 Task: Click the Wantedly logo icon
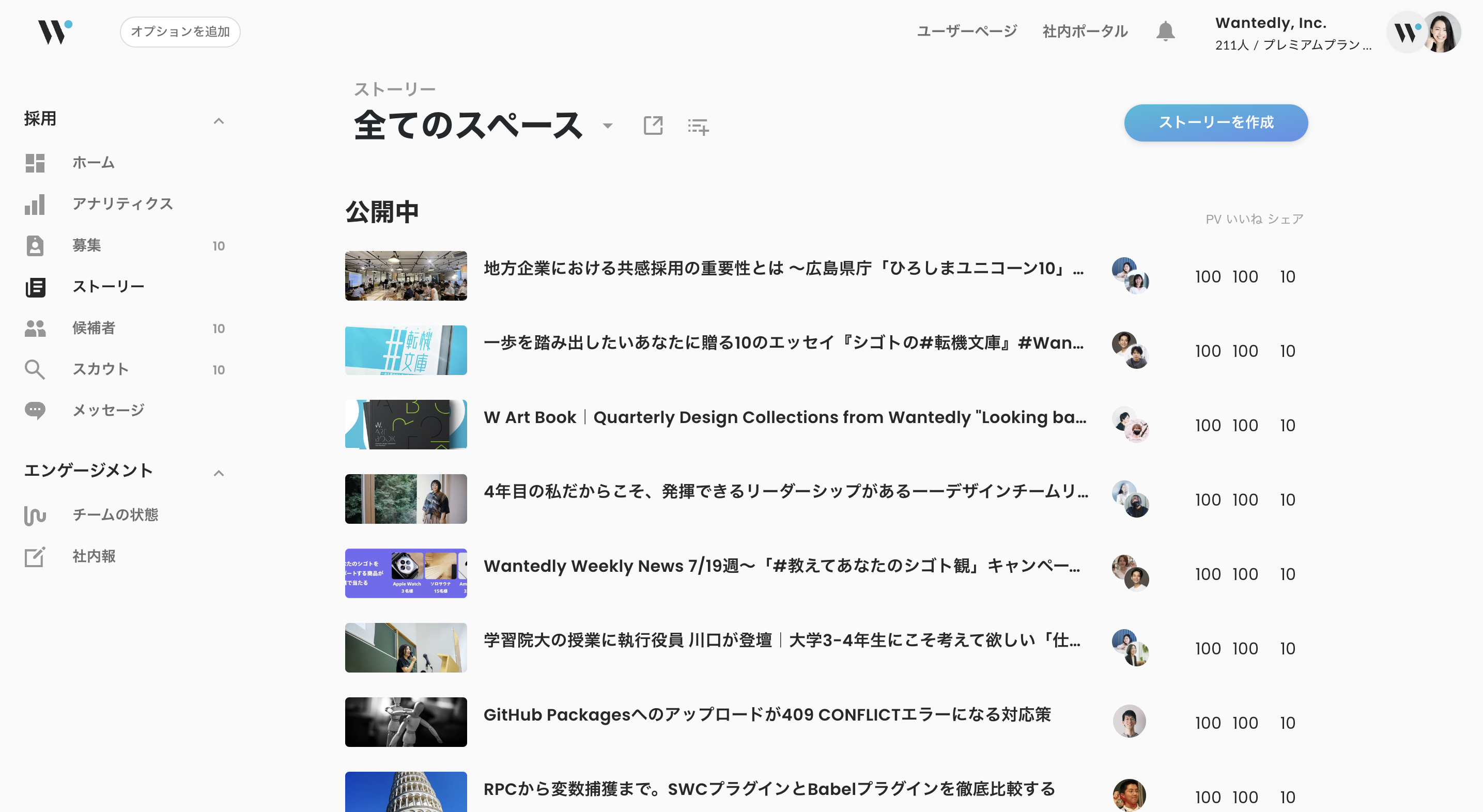pos(54,32)
